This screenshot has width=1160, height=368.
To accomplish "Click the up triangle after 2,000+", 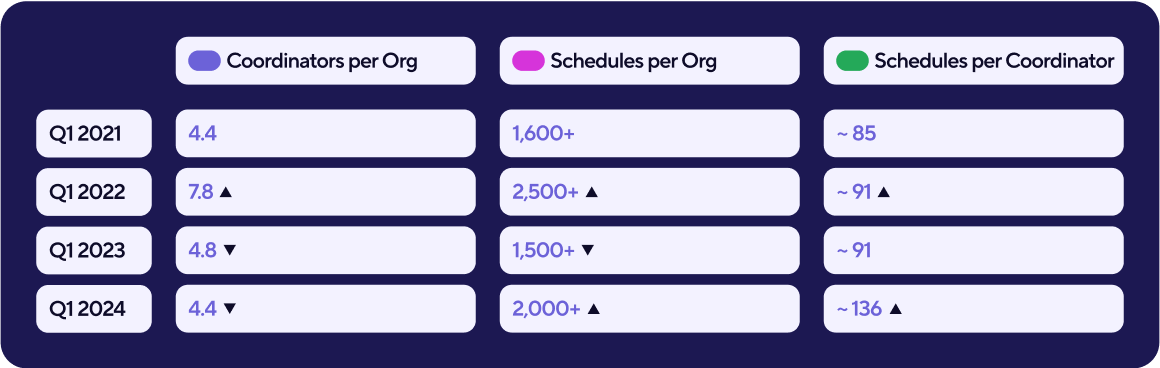I will pyautogui.click(x=593, y=309).
